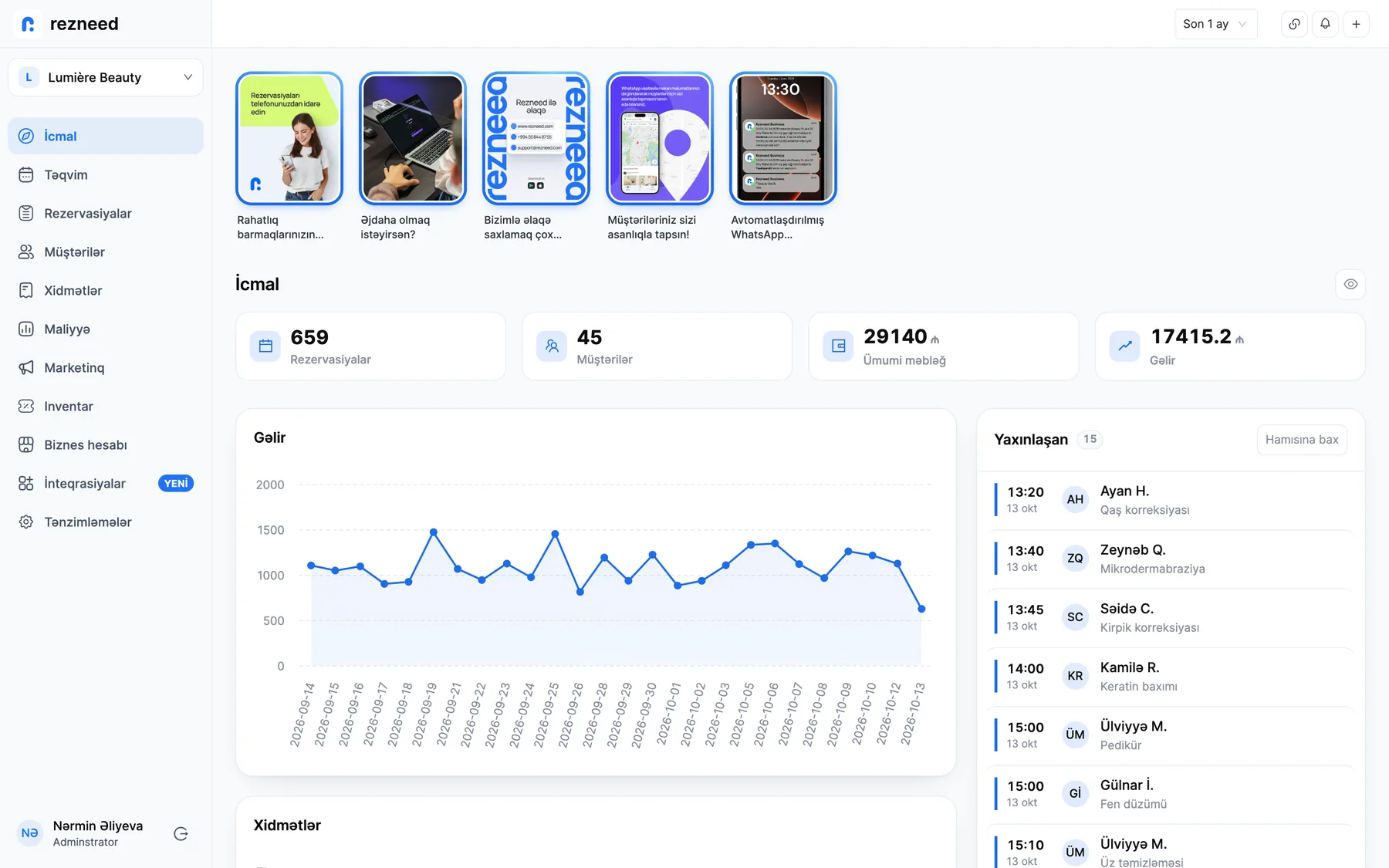Expand the Lumière Beauty business selector

[x=106, y=77]
